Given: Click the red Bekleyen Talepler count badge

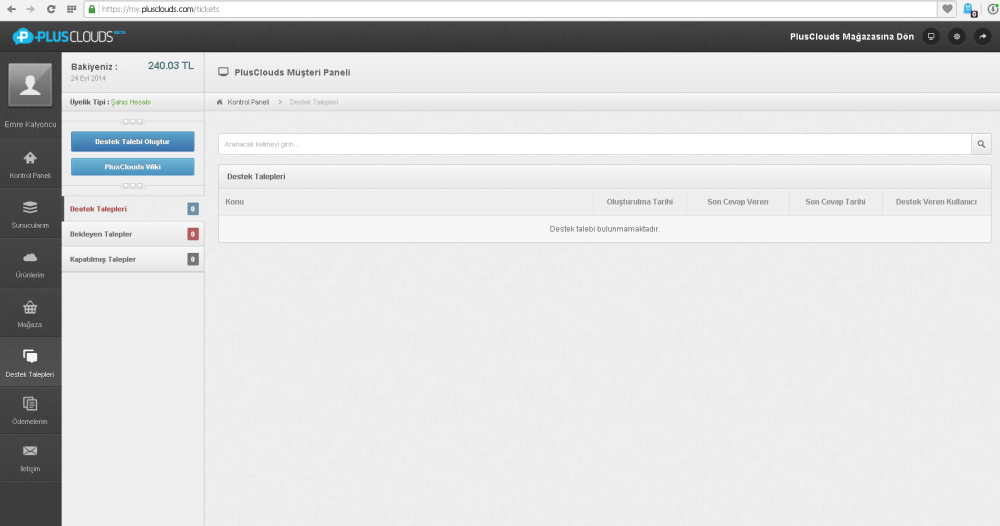Looking at the screenshot, I should 193,234.
